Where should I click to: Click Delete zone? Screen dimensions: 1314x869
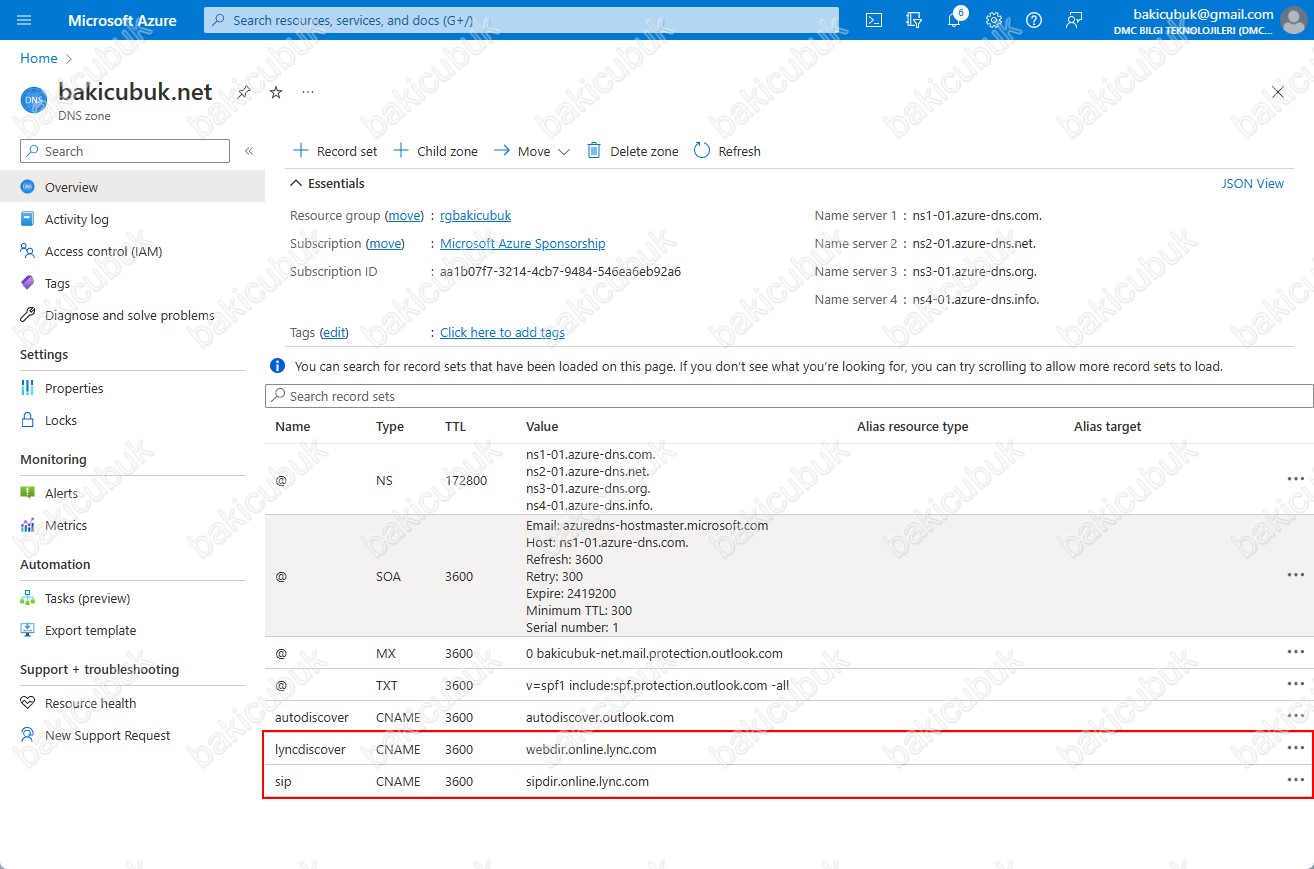[x=632, y=151]
